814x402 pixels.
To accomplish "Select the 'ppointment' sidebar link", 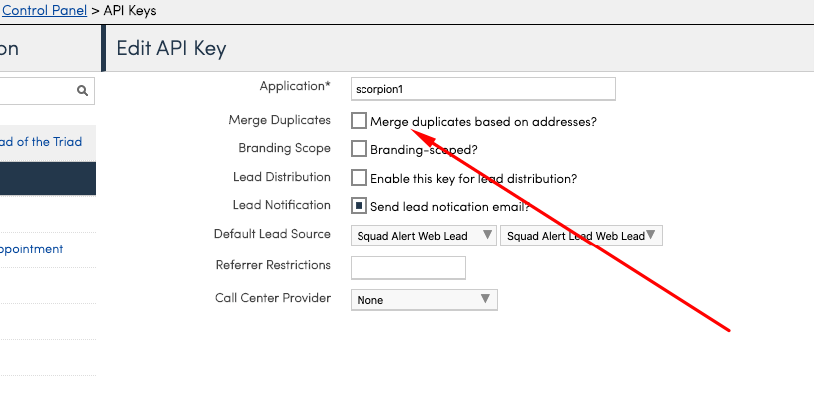I will coord(32,249).
